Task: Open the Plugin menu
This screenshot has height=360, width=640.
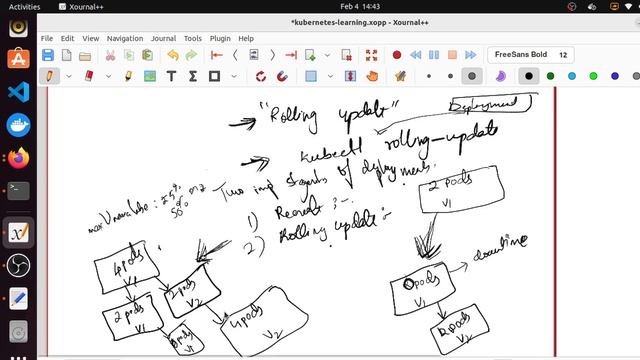Action: click(220, 38)
